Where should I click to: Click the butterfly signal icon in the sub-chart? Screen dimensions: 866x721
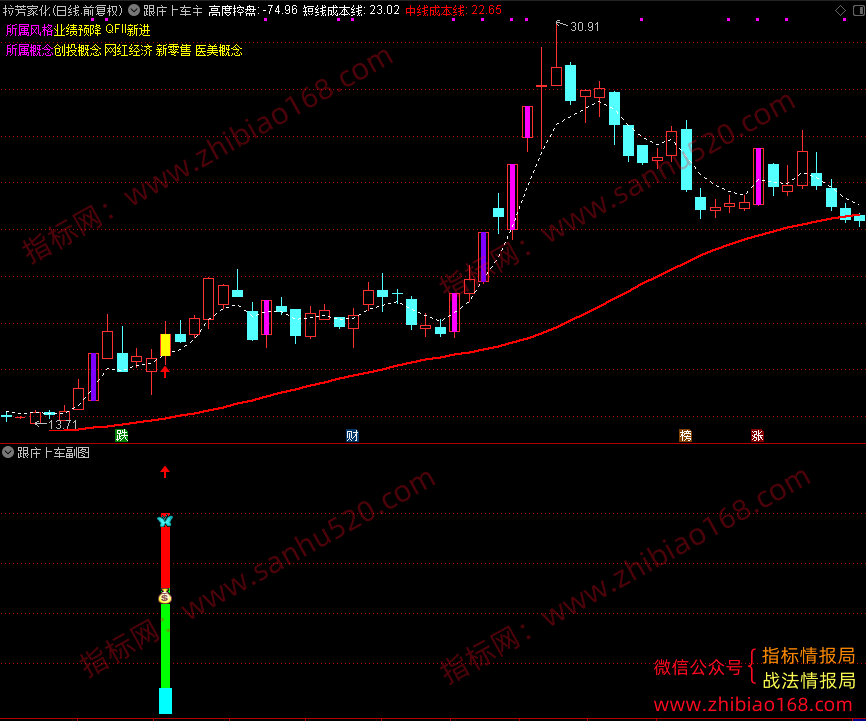165,520
